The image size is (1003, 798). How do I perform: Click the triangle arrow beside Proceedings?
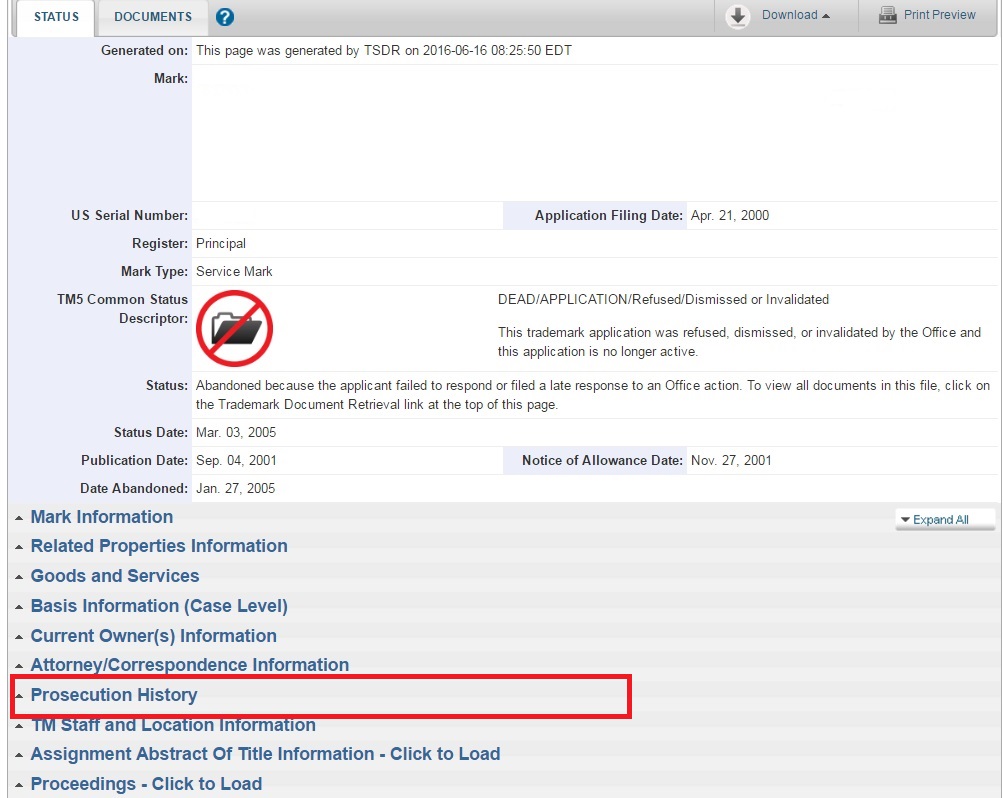pos(19,785)
